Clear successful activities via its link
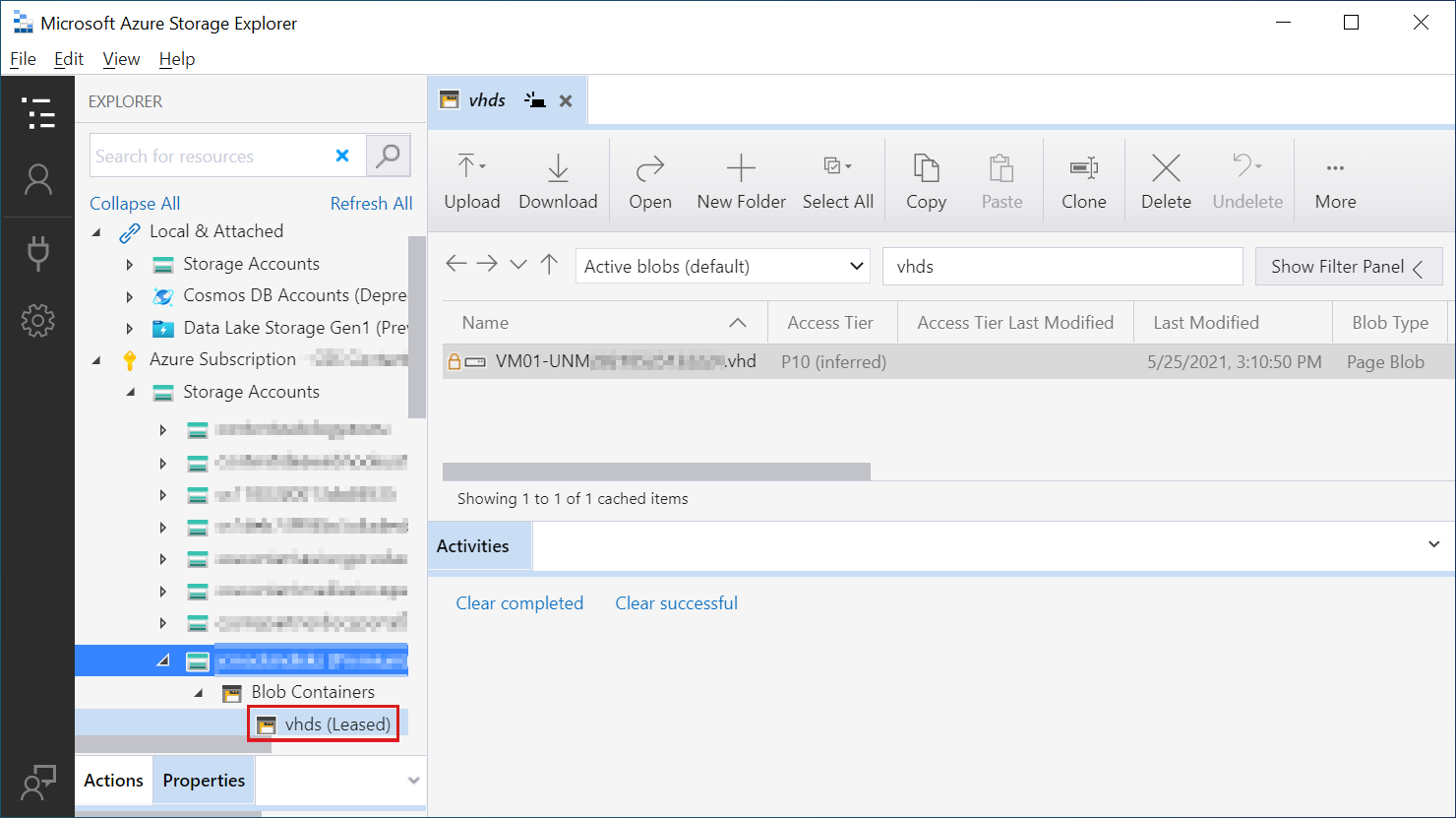 click(676, 602)
